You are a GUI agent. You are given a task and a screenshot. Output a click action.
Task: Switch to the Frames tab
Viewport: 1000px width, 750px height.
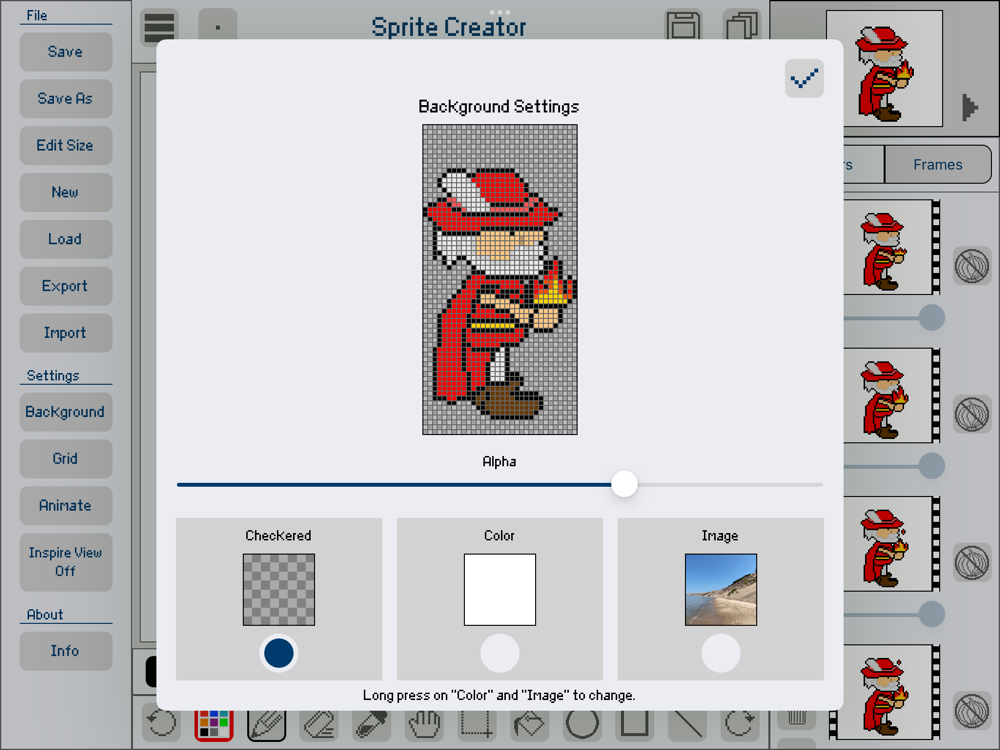[938, 165]
